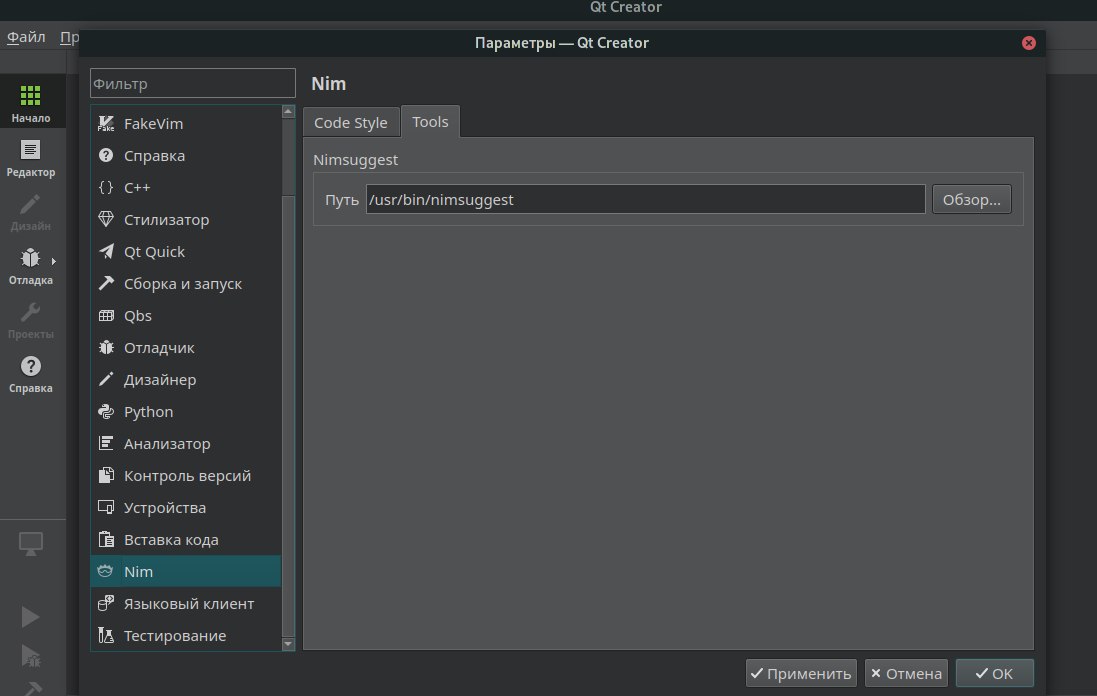Select the Python settings icon
The height and width of the screenshot is (696, 1097).
(106, 411)
